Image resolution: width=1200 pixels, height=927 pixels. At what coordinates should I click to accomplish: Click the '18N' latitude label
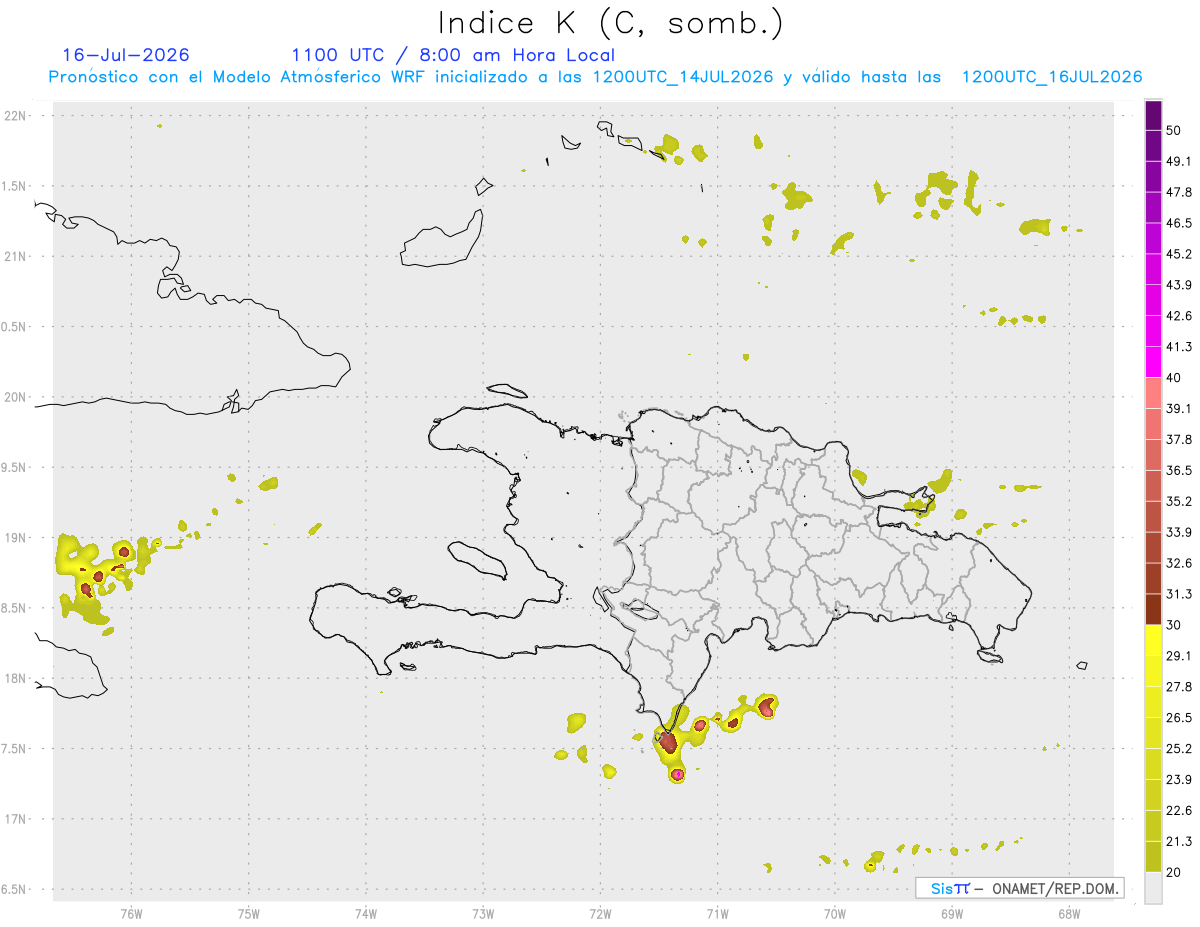point(17,678)
